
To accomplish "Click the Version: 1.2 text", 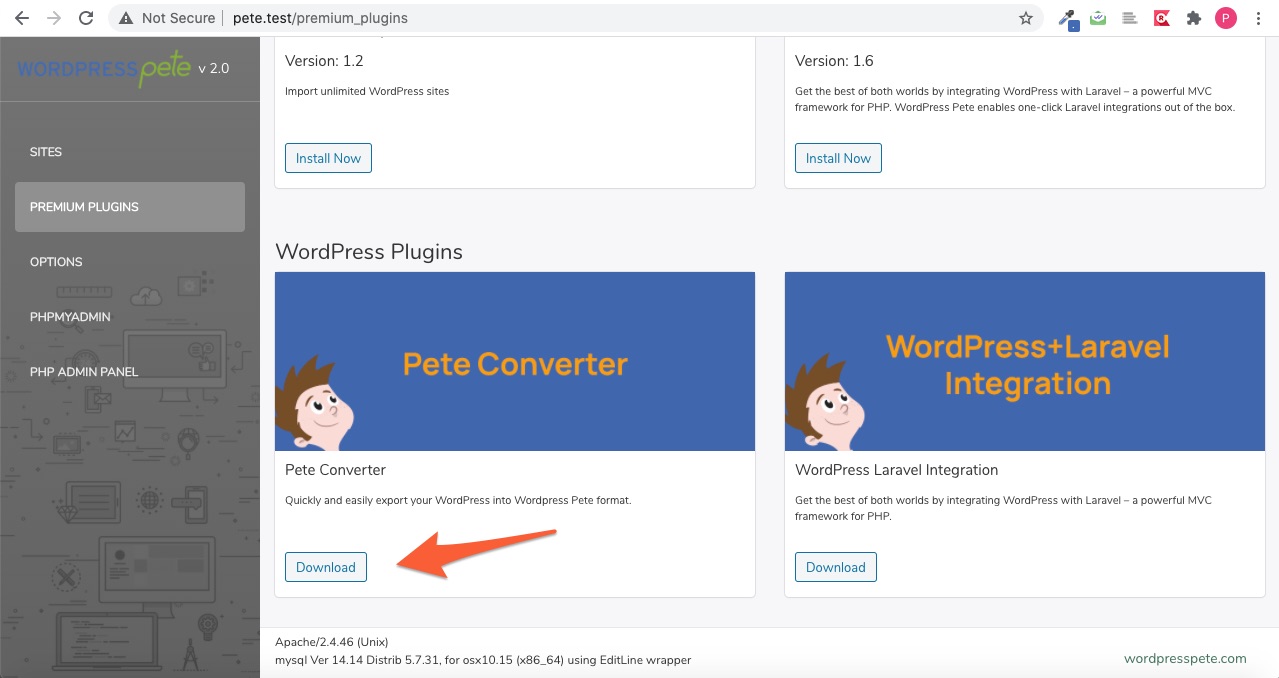I will [x=324, y=61].
